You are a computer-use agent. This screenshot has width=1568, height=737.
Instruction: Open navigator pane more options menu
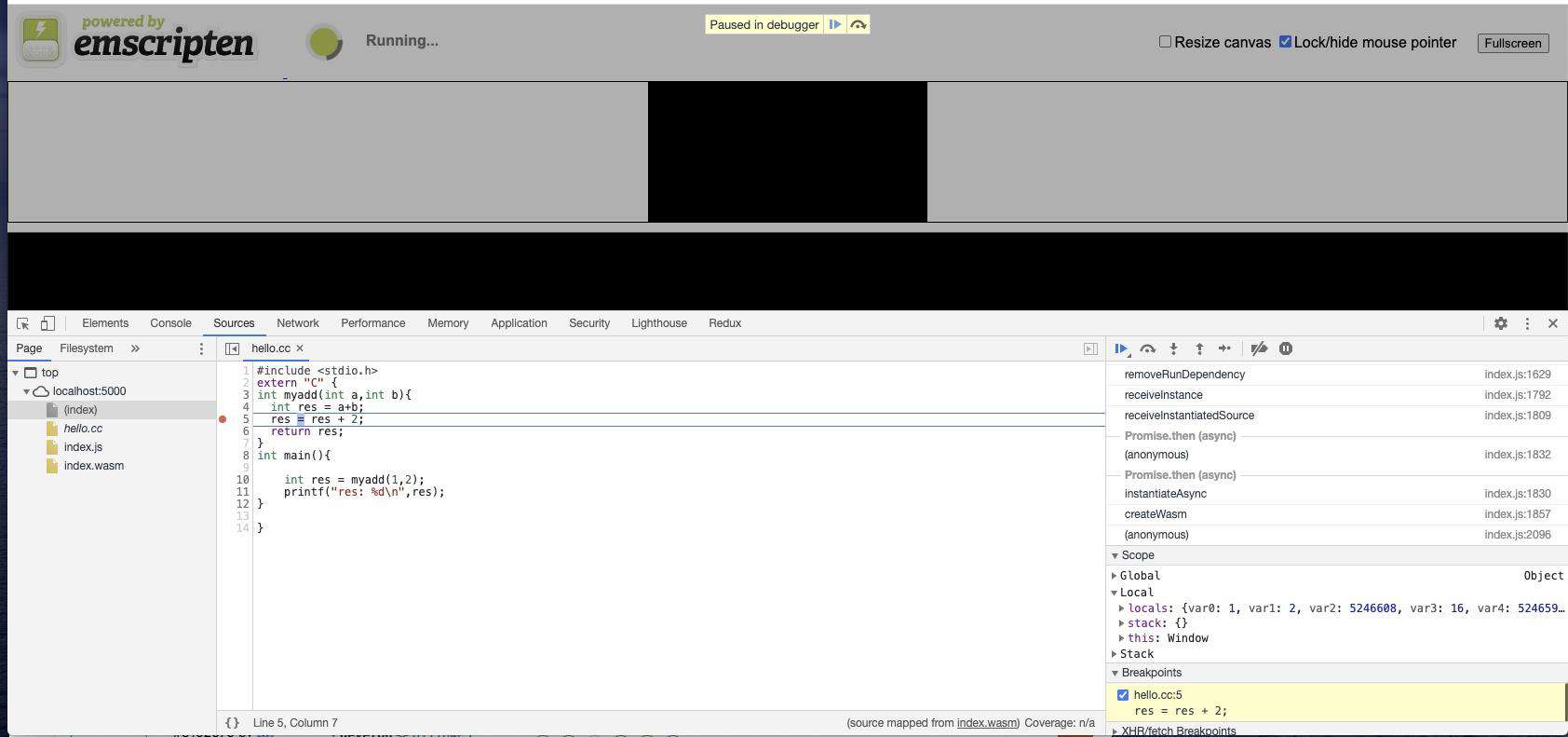coord(201,348)
